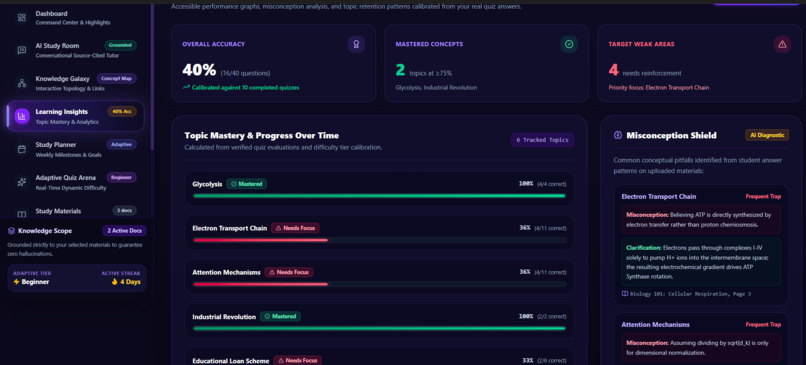Click Frequent Trap label on Electron Transport Chain

763,196
